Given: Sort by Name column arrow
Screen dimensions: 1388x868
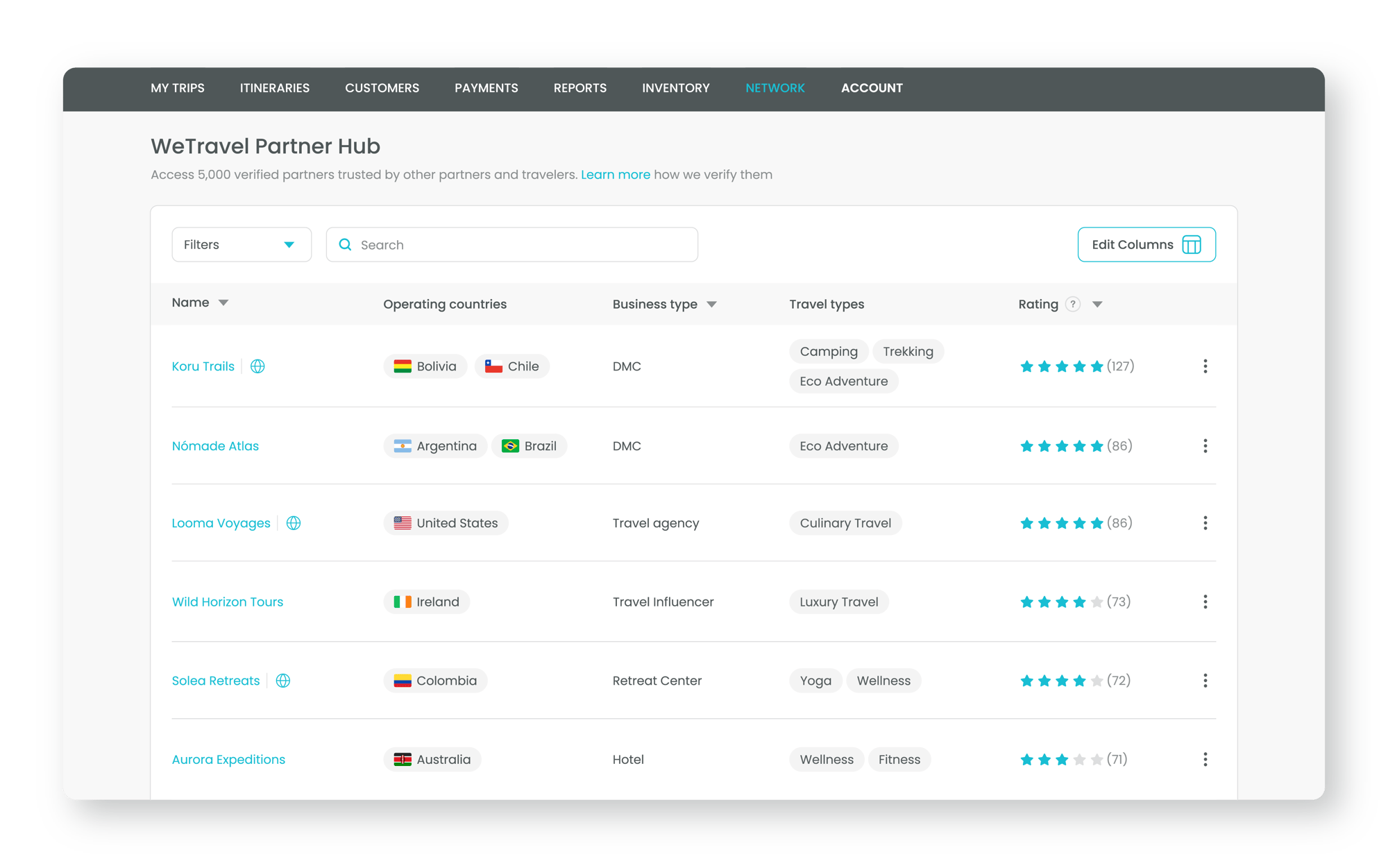Looking at the screenshot, I should (x=223, y=303).
